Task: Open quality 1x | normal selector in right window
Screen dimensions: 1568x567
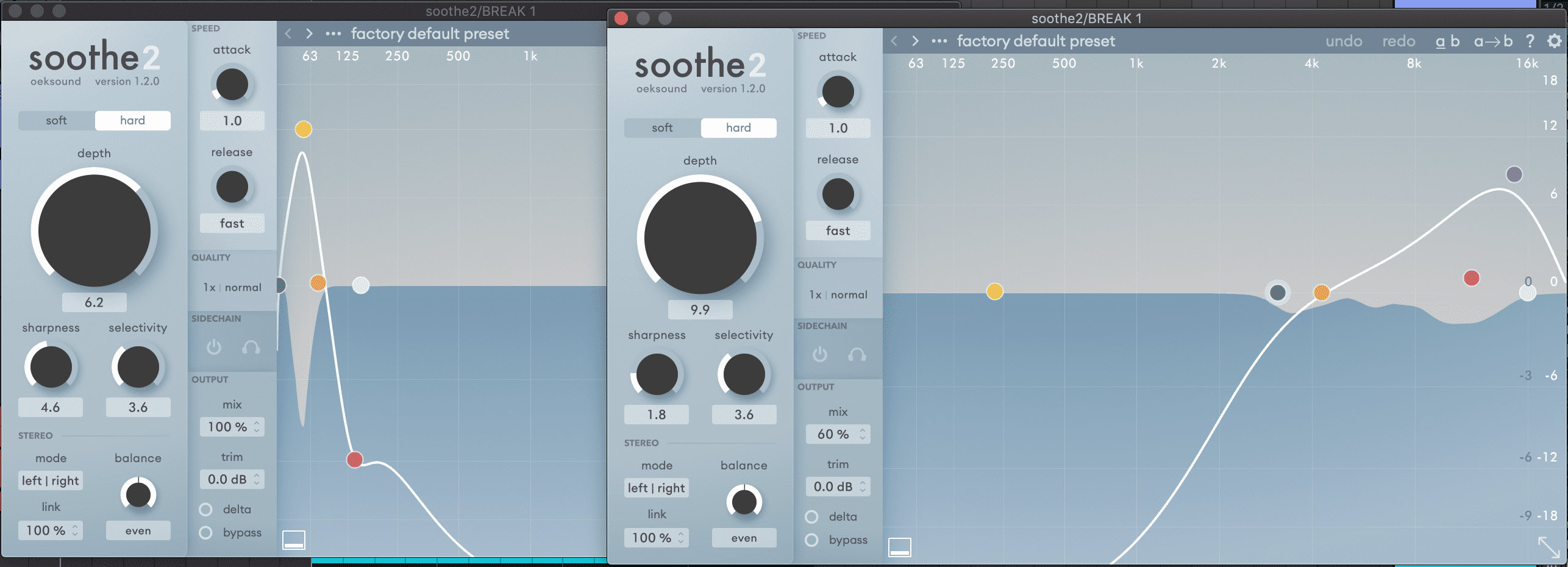Action: pyautogui.click(x=838, y=294)
